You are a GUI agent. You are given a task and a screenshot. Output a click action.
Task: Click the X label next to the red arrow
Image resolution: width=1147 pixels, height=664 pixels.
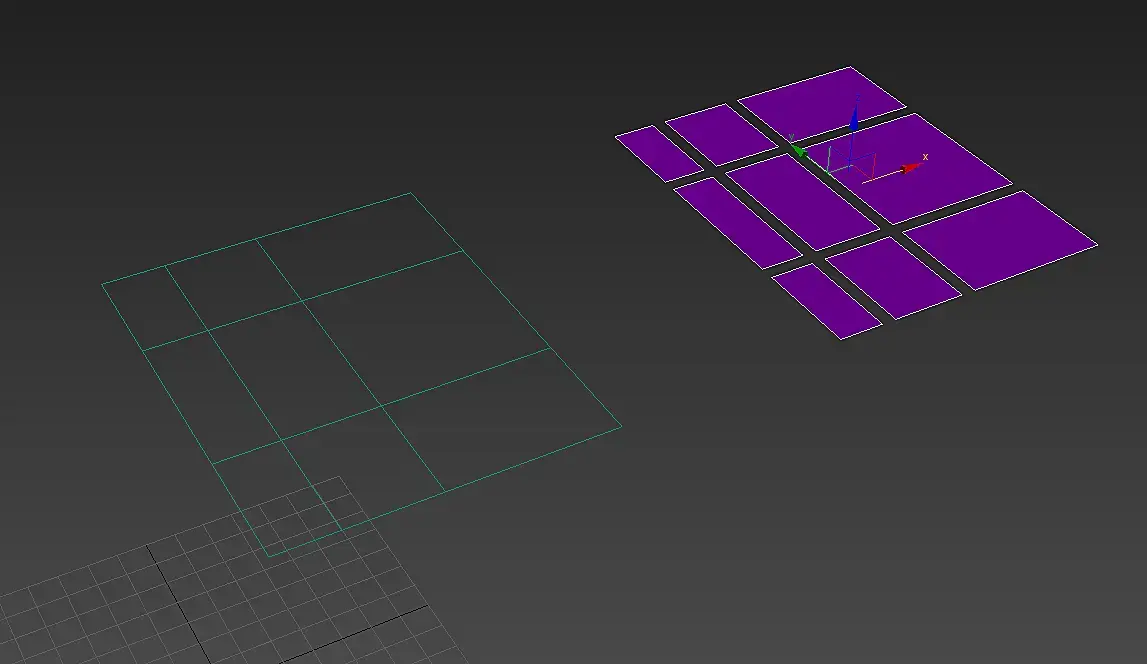(925, 157)
